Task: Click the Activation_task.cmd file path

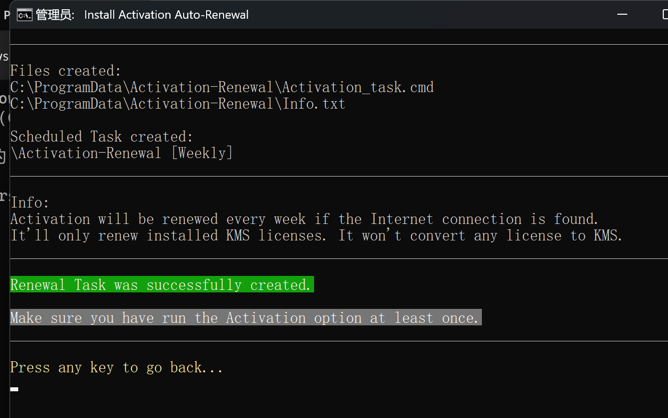Action: coord(221,87)
